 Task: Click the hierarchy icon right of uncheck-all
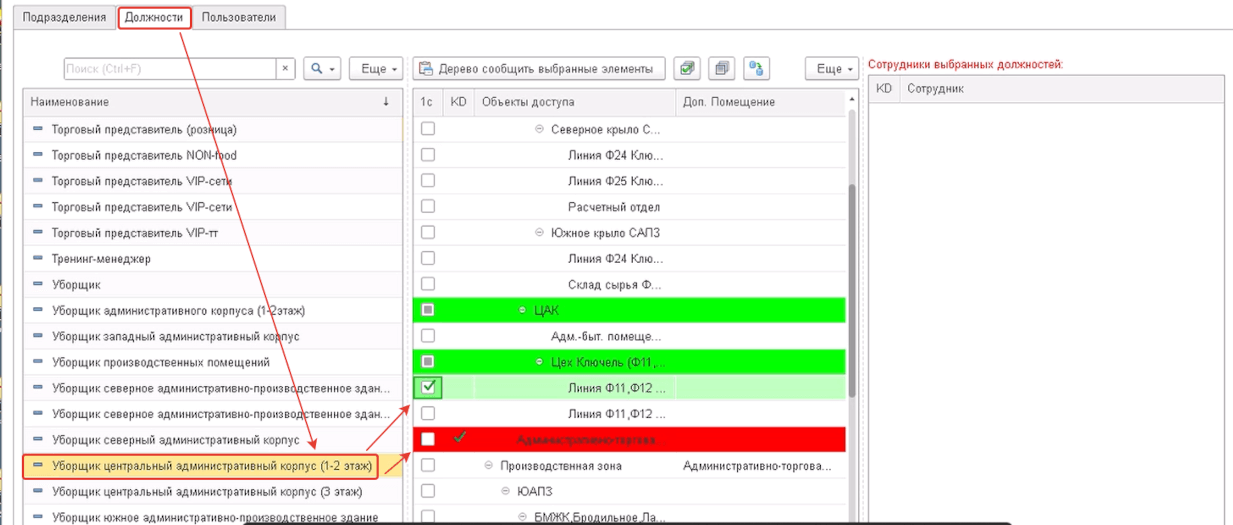click(x=757, y=68)
